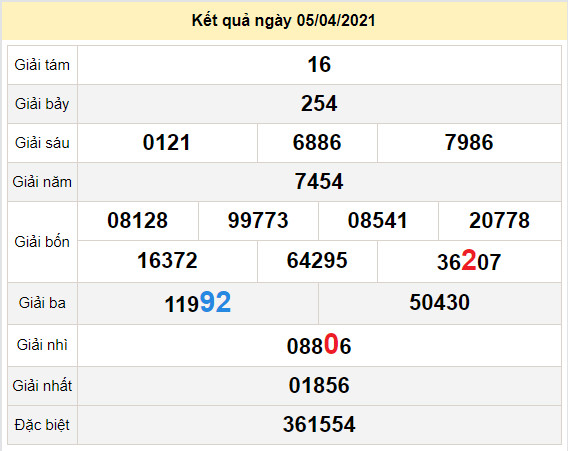The width and height of the screenshot is (568, 451).
Task: Select the Giải bốn number 20778
Action: [x=500, y=220]
